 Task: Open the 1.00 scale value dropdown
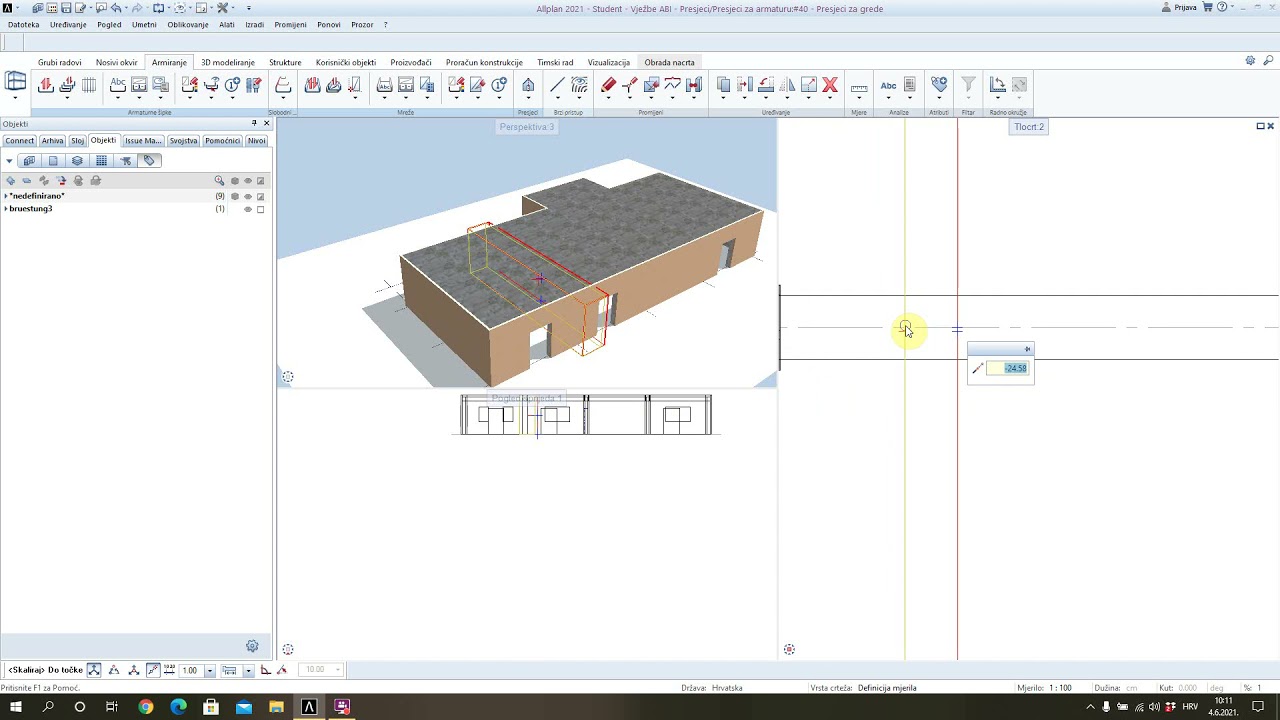[210, 670]
